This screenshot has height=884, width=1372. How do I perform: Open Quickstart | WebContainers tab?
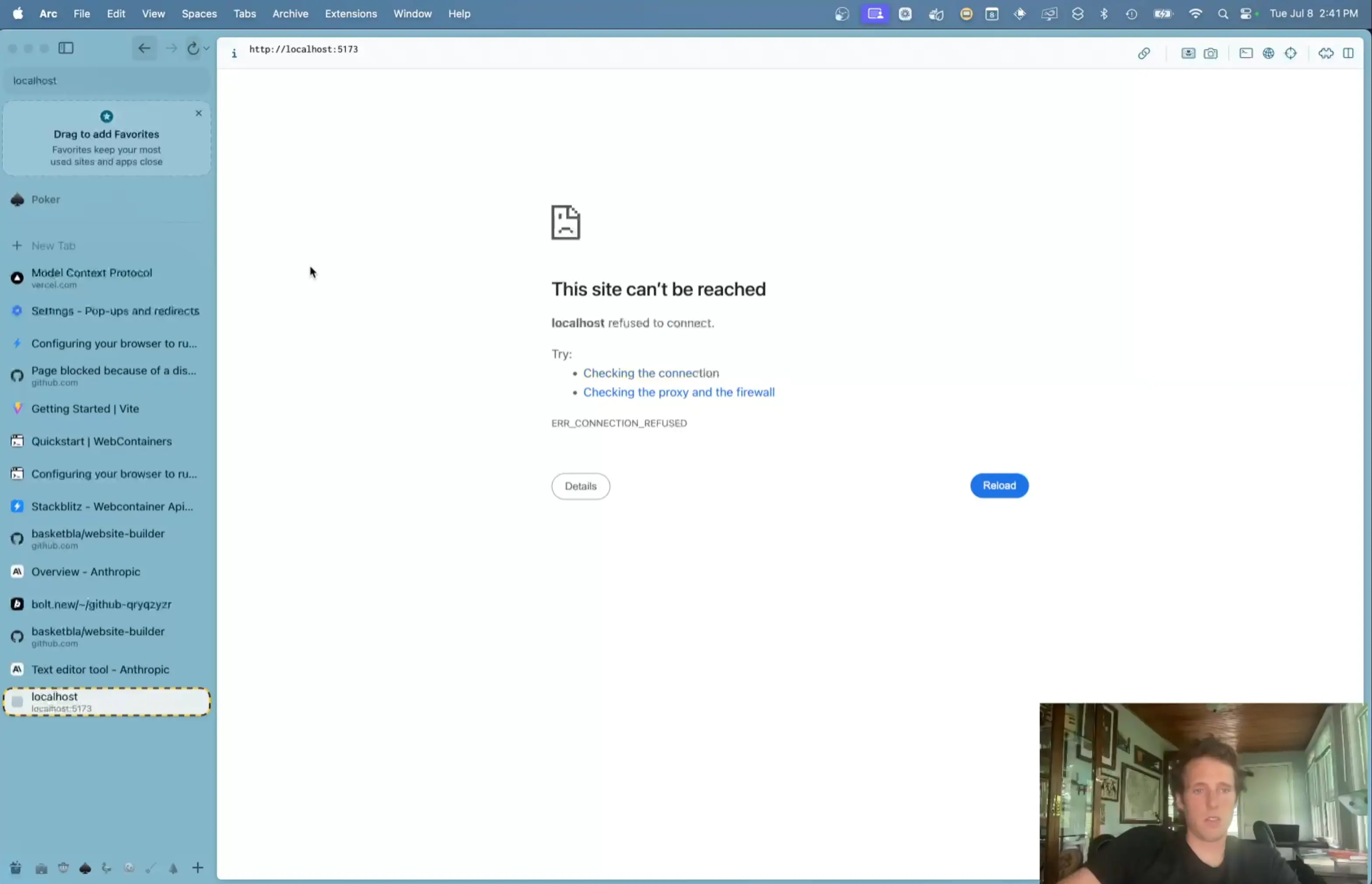tap(107, 442)
